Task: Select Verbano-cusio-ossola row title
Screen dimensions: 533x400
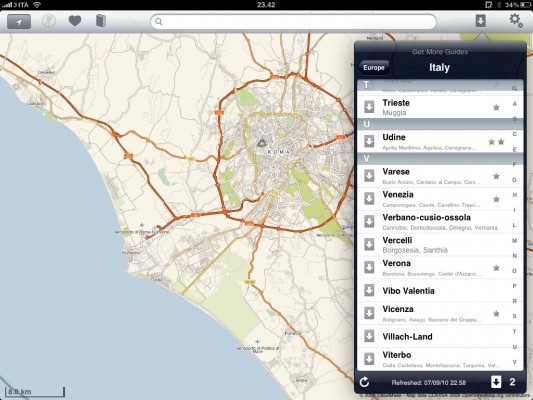Action: pyautogui.click(x=426, y=217)
